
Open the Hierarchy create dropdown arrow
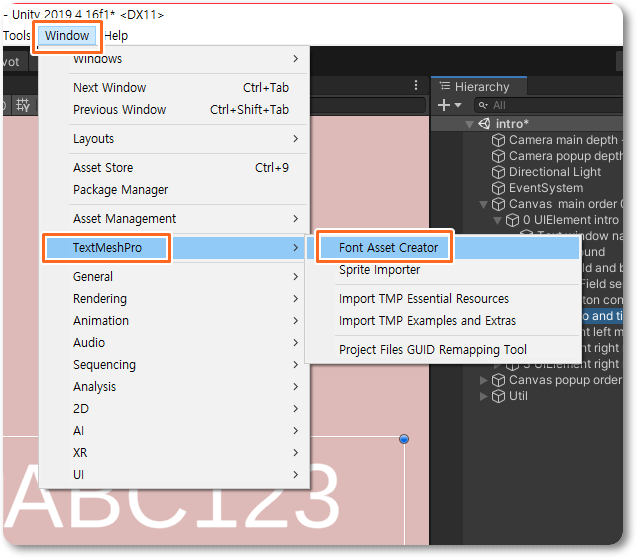(458, 105)
